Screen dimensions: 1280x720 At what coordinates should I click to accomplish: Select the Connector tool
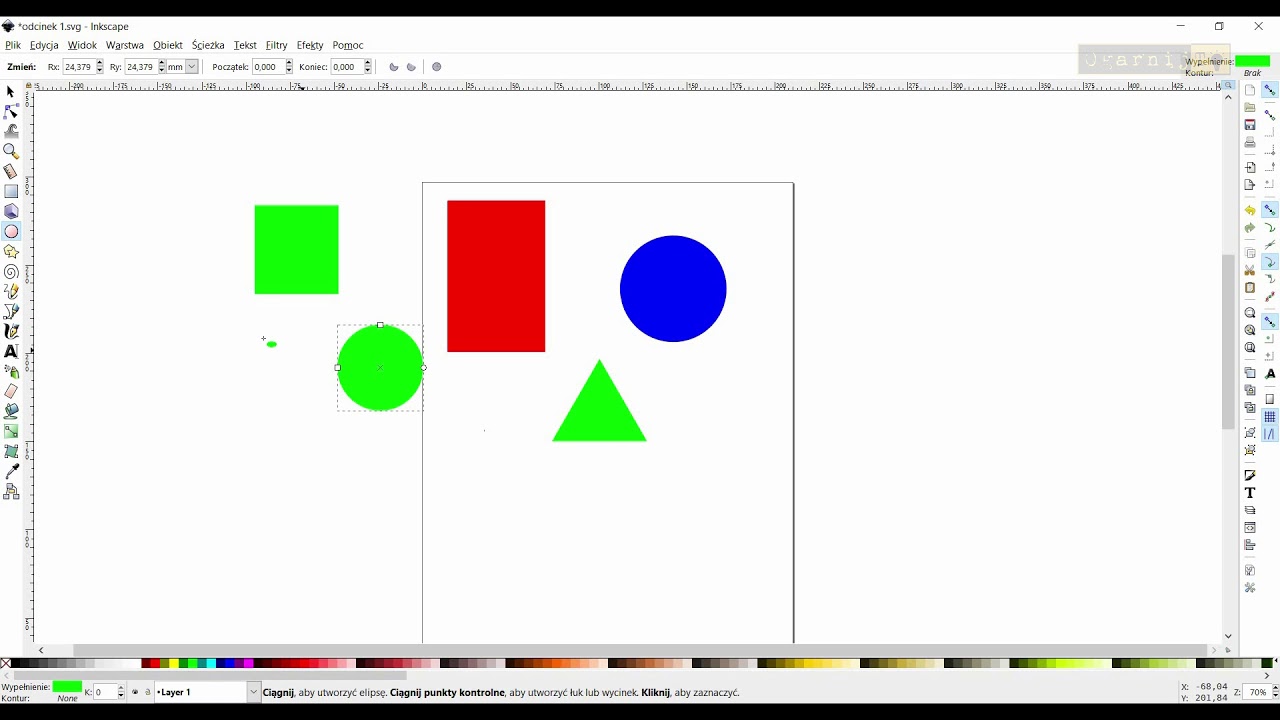pyautogui.click(x=11, y=492)
